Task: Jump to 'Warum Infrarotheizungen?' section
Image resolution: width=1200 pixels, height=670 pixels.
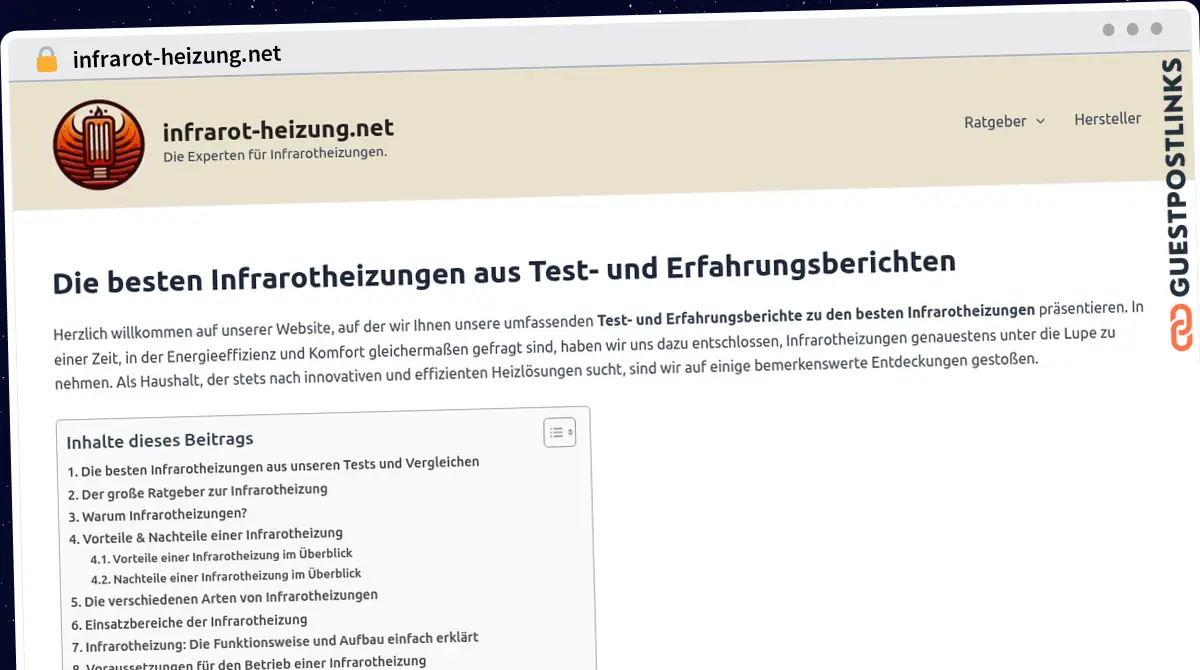Action: [157, 515]
